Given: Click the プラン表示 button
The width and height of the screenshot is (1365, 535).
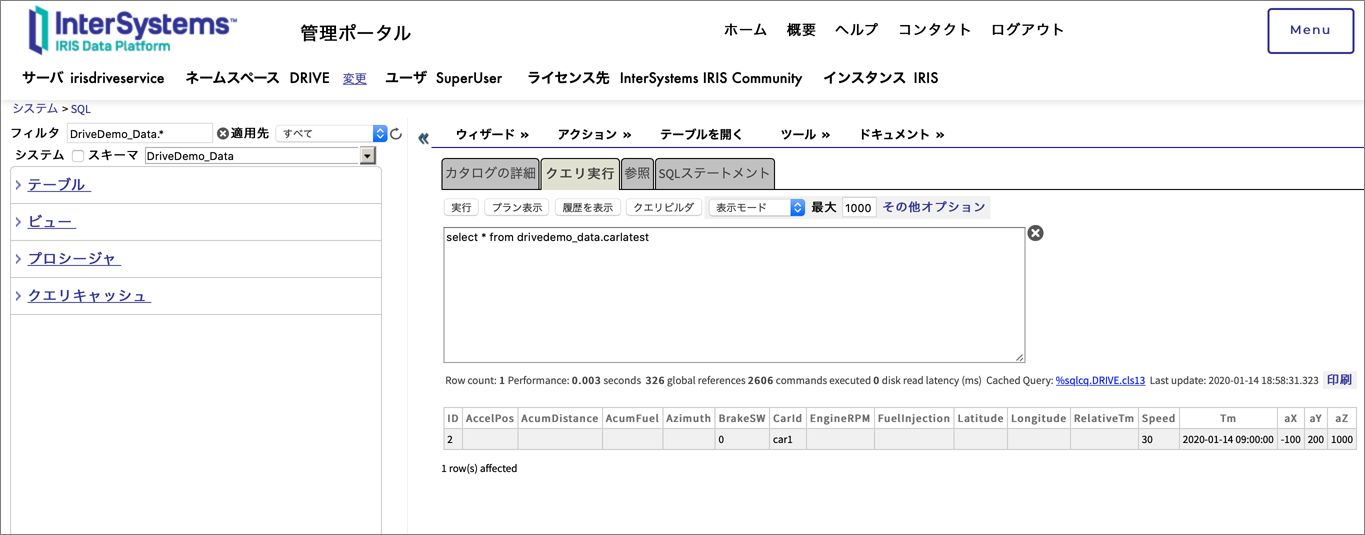Looking at the screenshot, I should tap(517, 208).
